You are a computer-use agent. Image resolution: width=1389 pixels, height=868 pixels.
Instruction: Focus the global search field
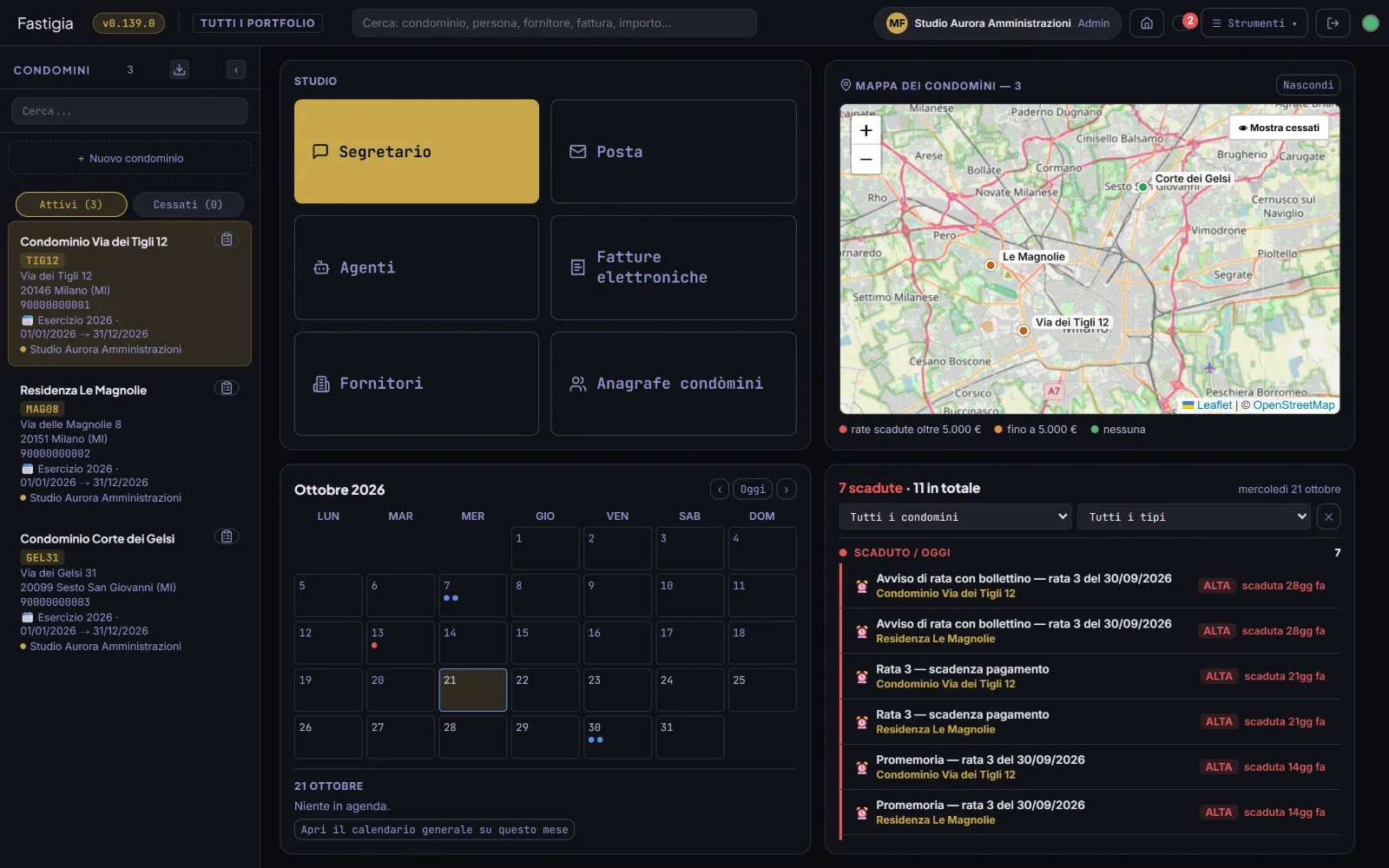tap(554, 23)
